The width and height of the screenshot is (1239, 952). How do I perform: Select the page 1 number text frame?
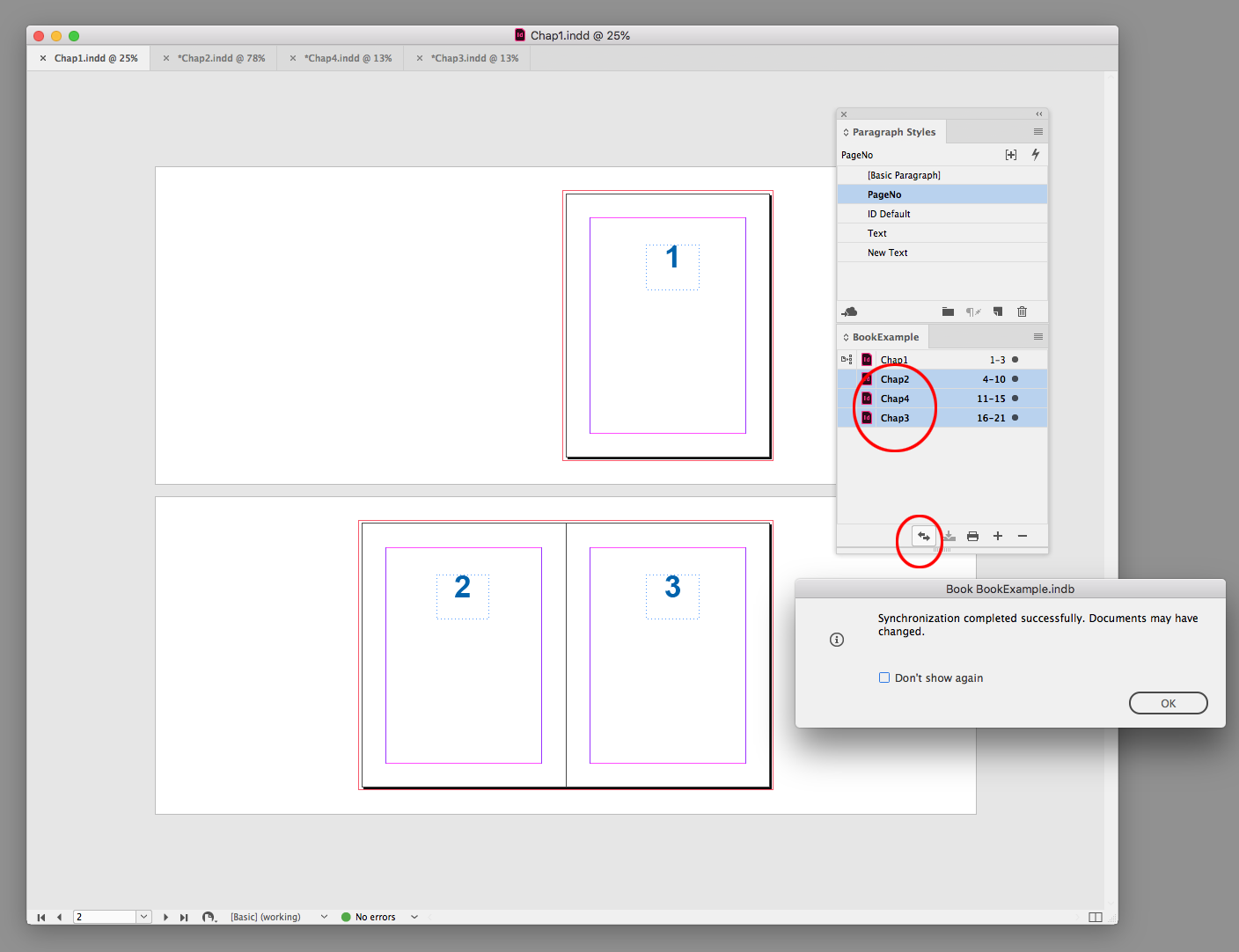point(672,267)
